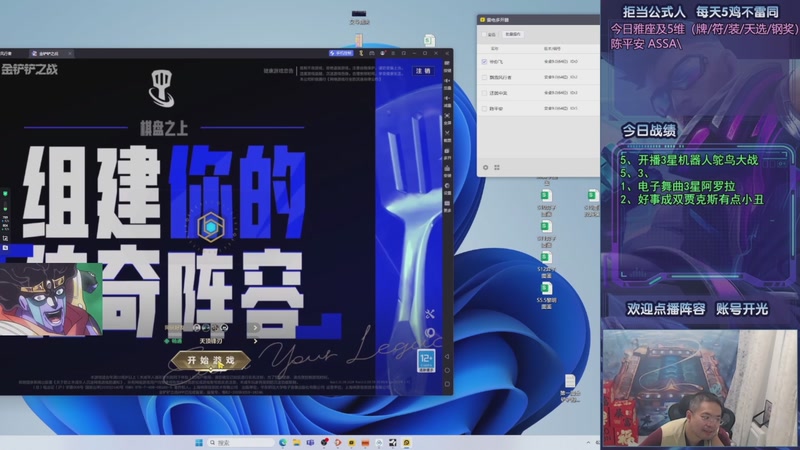800x450 pixels.
Task: Click the taskbar search box
Action: (x=241, y=442)
